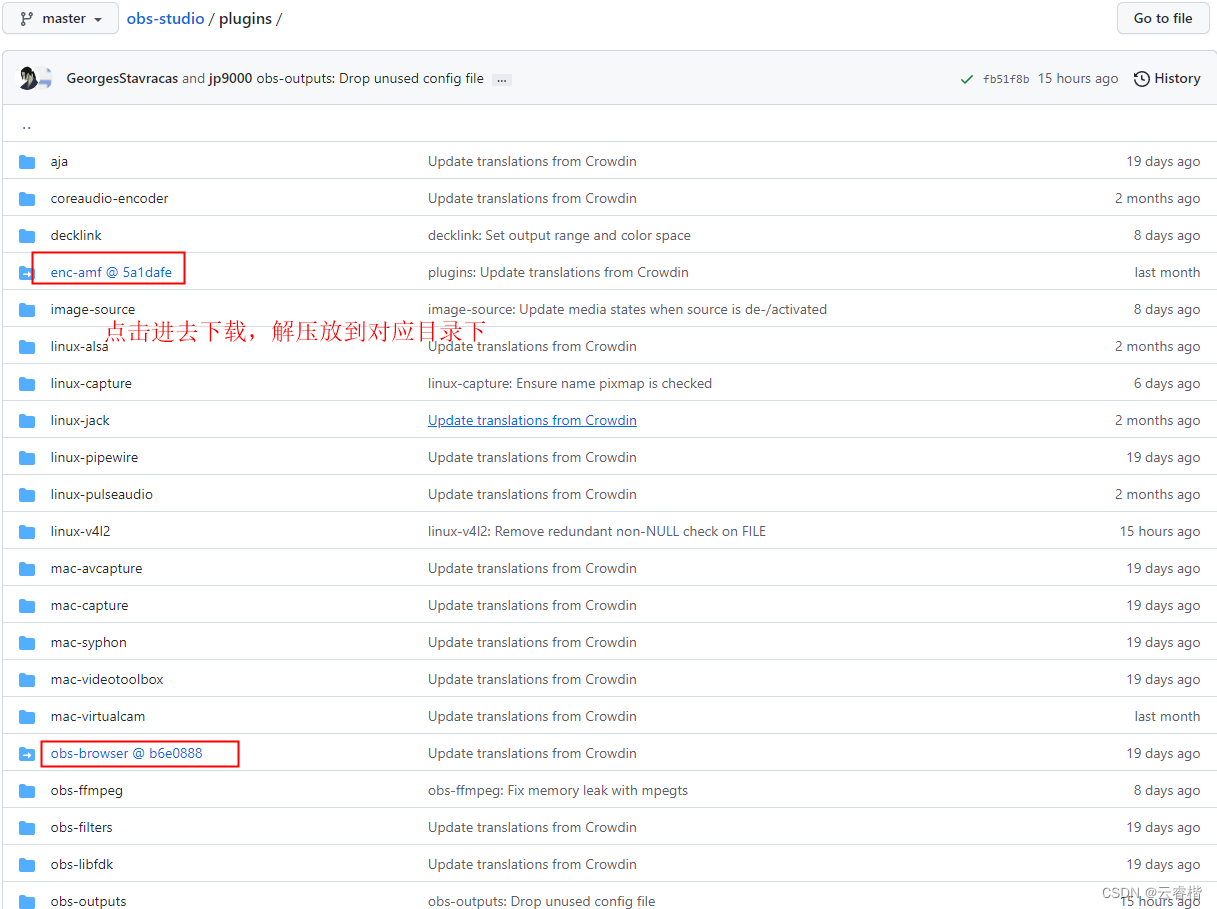Click the mac-capture folder icon
Image resolution: width=1217 pixels, height=909 pixels.
pyautogui.click(x=27, y=606)
